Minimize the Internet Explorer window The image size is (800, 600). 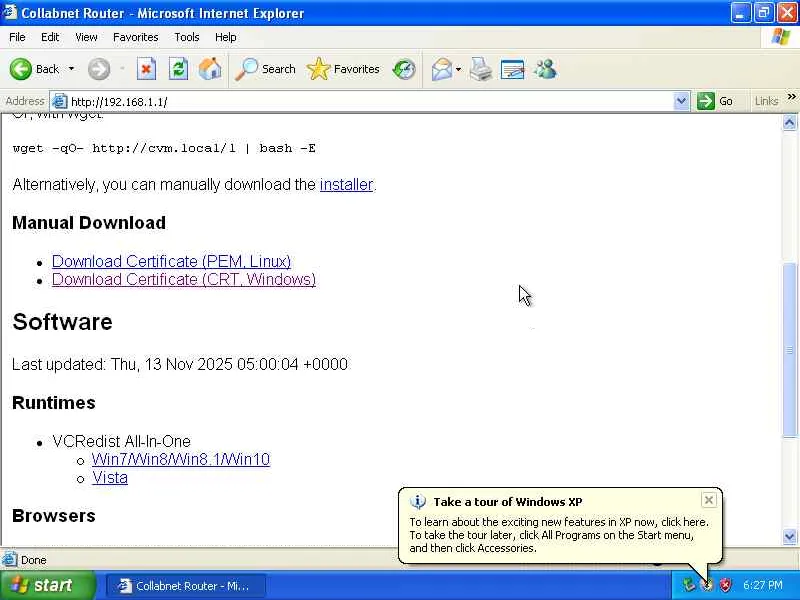[x=740, y=13]
